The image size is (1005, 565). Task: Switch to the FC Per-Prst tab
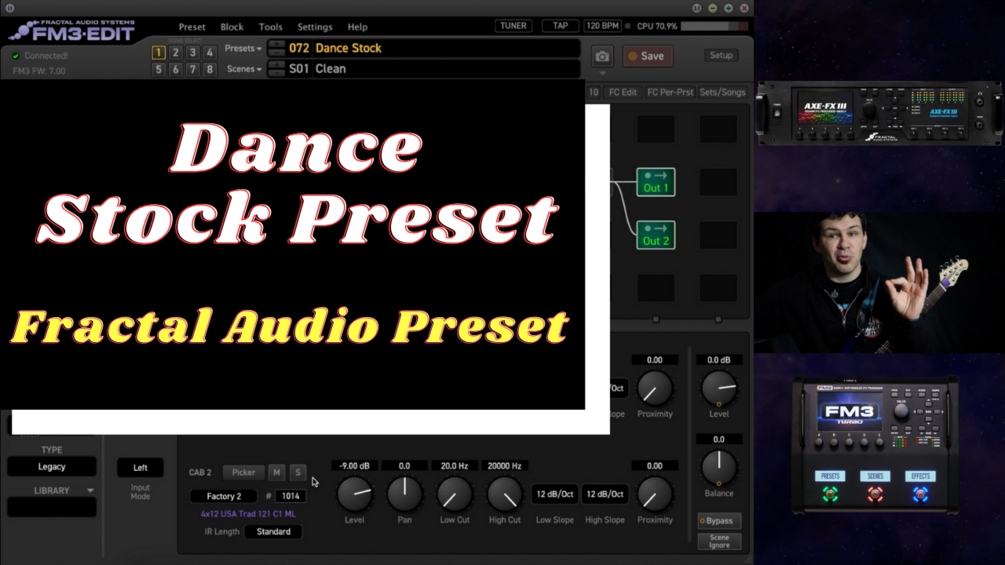(670, 92)
